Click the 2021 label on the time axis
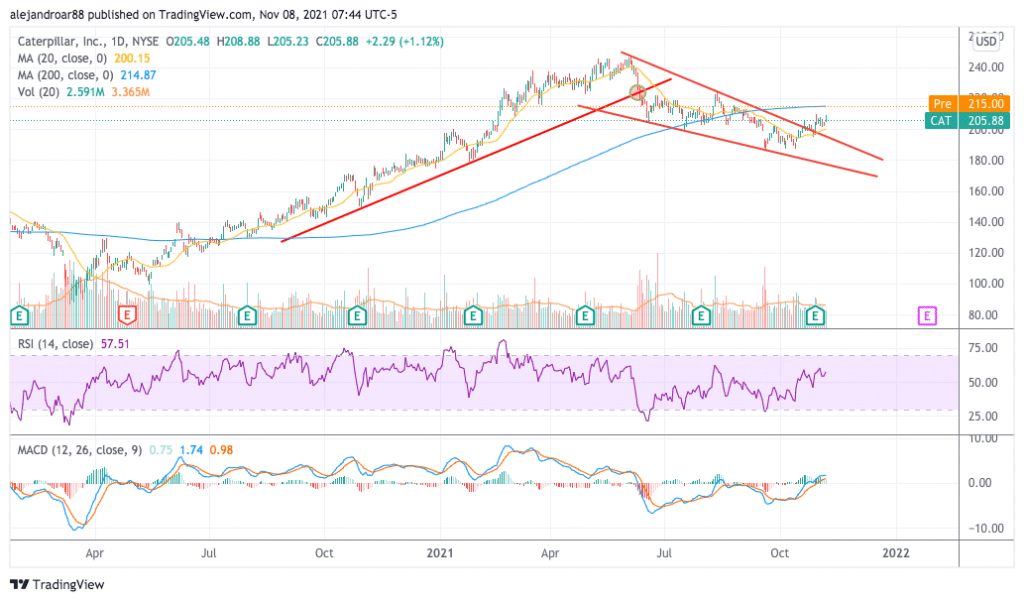The height and width of the screenshot is (602, 1024). coord(440,553)
